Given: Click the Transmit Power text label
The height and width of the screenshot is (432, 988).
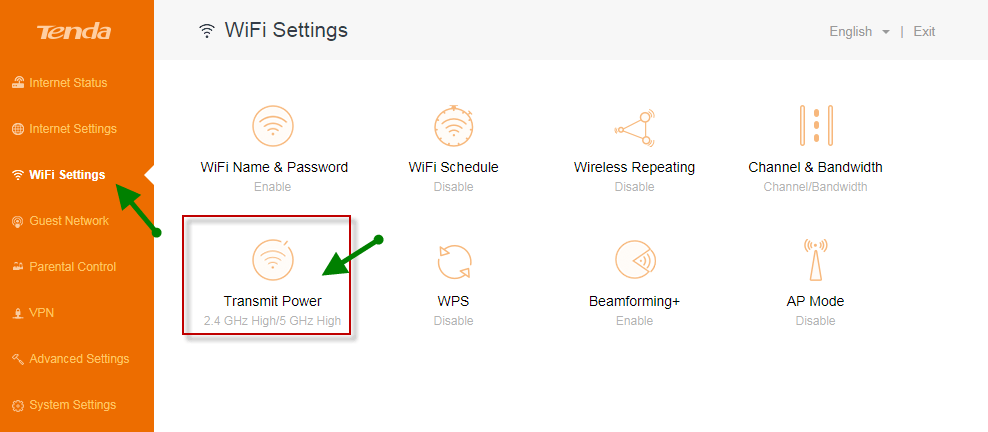Looking at the screenshot, I should click(x=273, y=301).
